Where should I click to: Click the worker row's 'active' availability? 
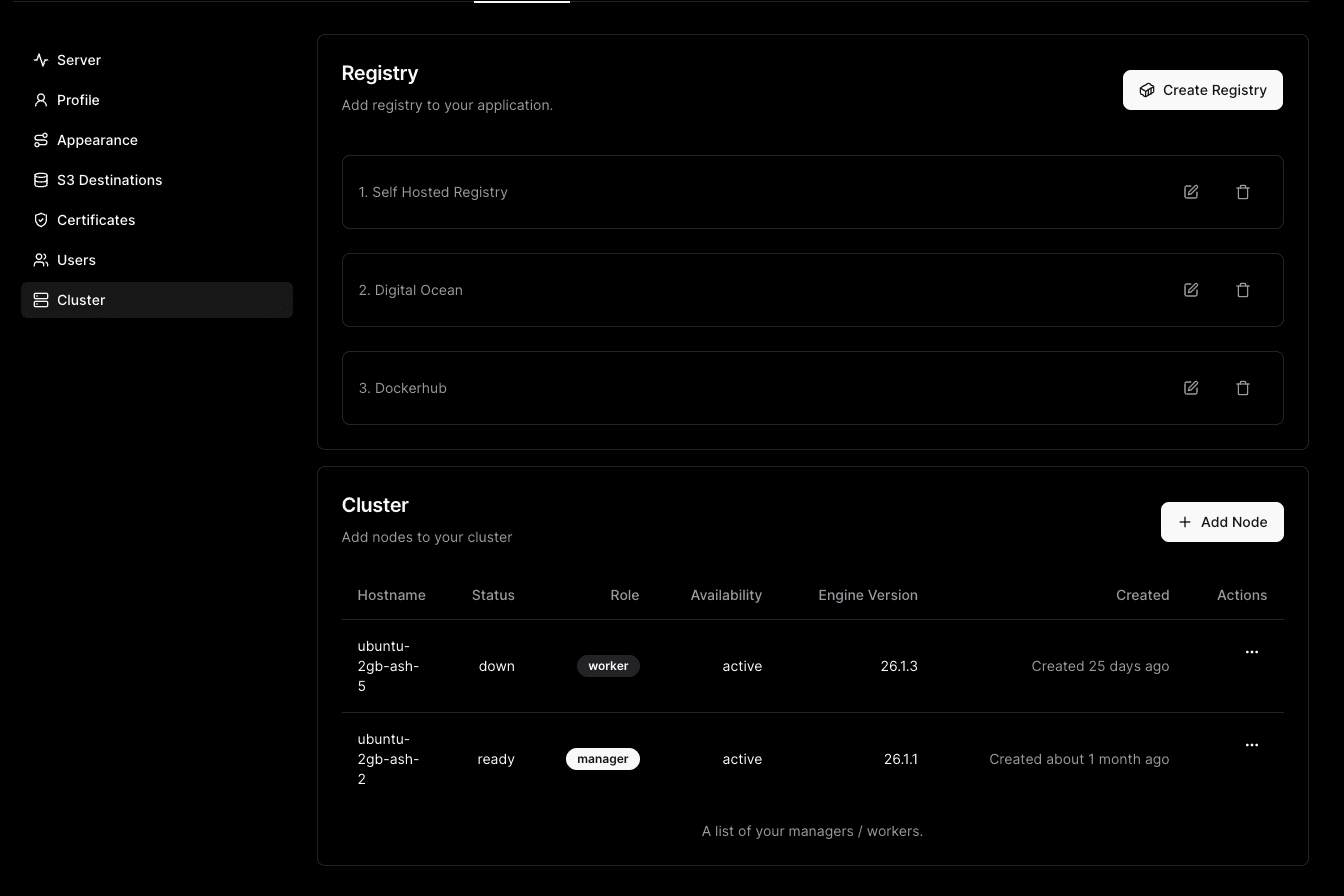pyautogui.click(x=742, y=666)
